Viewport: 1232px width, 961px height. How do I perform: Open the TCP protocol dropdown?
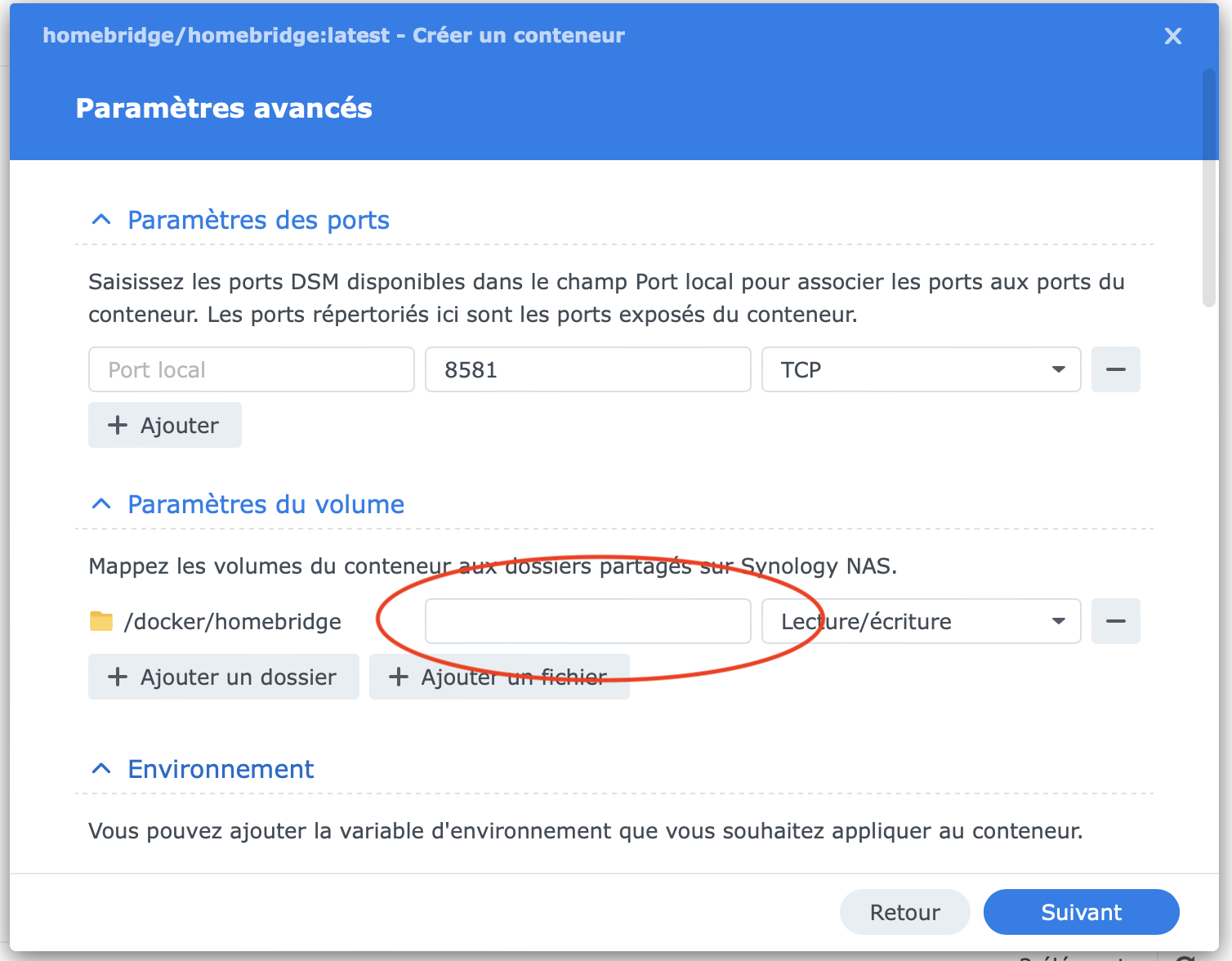pos(921,369)
